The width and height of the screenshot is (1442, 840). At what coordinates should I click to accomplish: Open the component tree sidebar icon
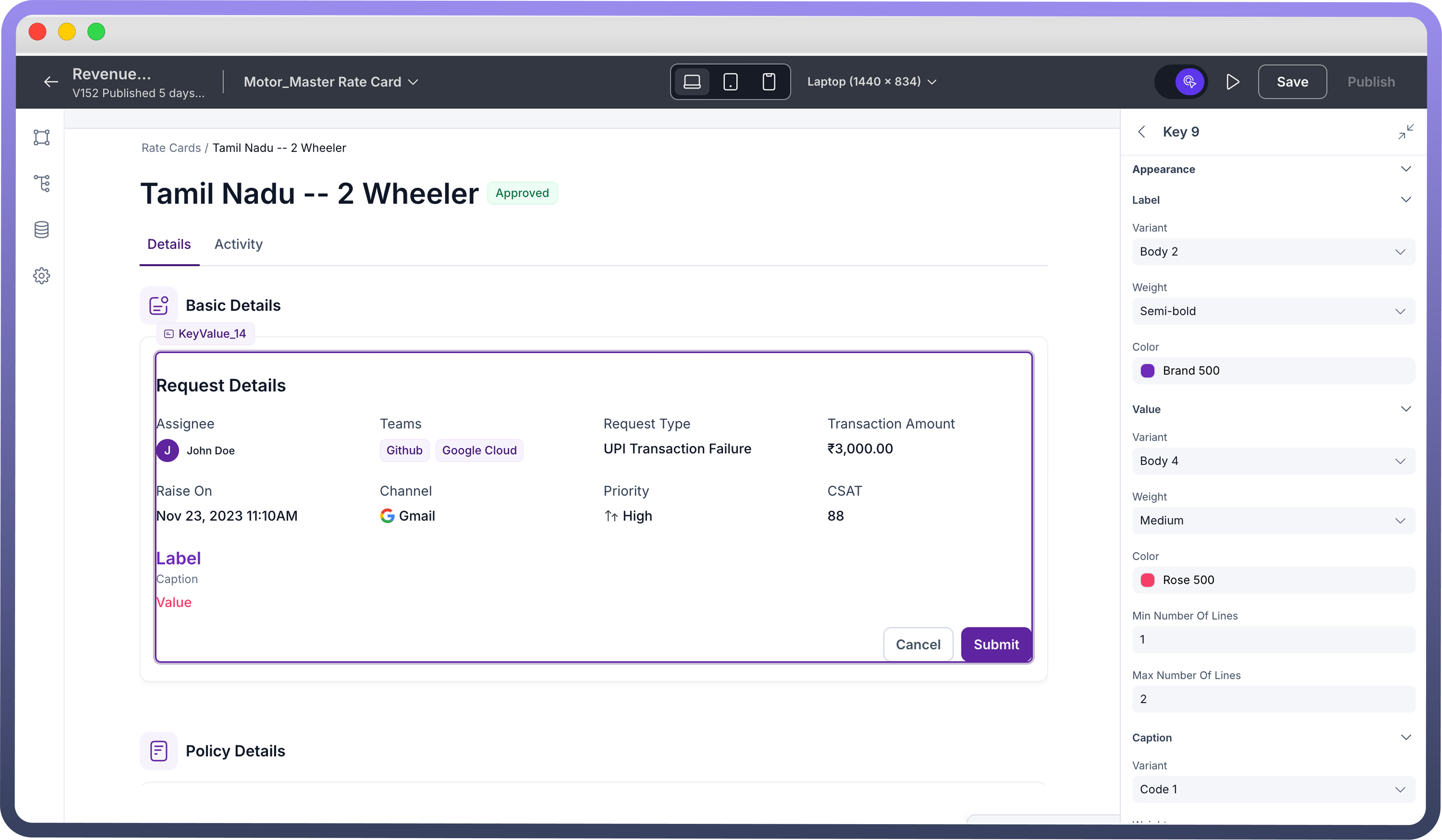tap(42, 184)
